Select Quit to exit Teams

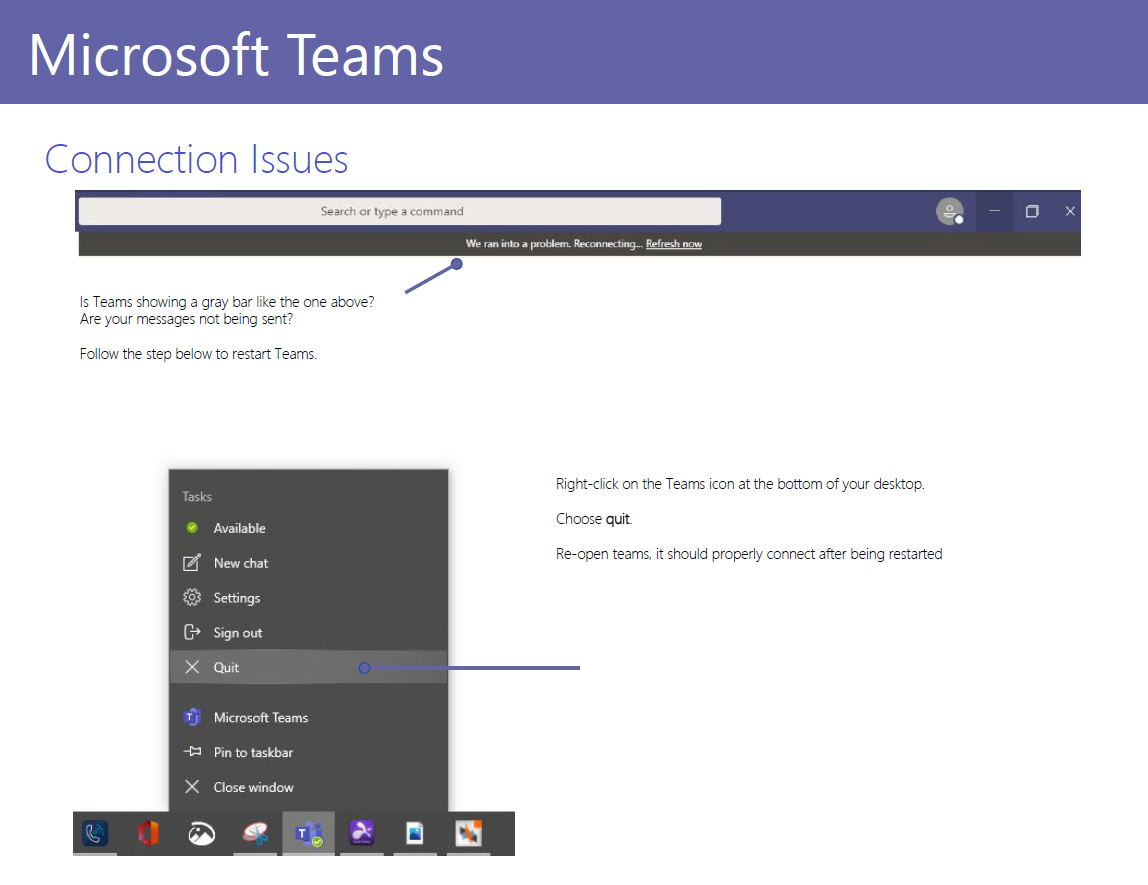[308, 667]
